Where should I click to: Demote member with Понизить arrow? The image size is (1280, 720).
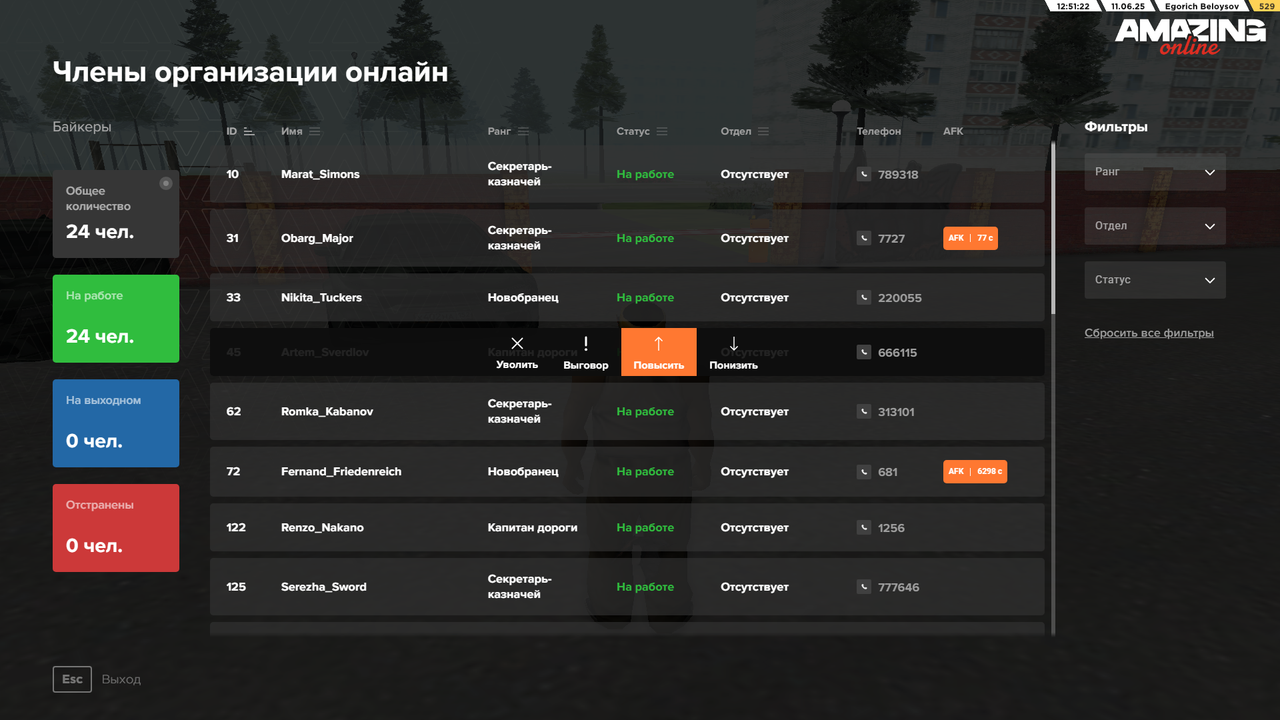tap(734, 343)
